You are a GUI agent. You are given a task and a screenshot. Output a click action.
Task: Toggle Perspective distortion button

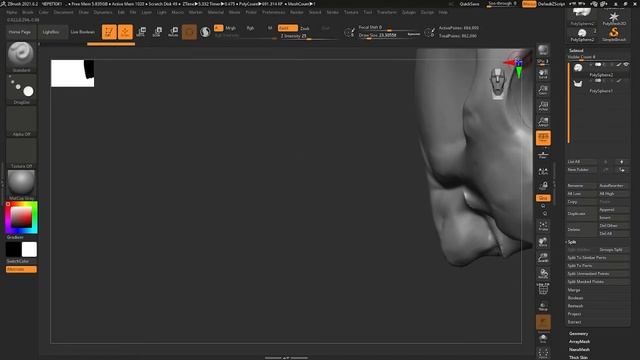coord(543,138)
